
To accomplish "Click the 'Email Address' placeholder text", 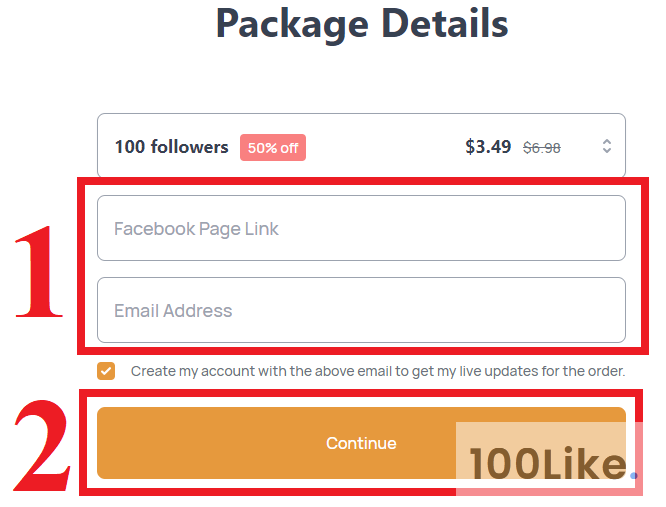I will [173, 311].
